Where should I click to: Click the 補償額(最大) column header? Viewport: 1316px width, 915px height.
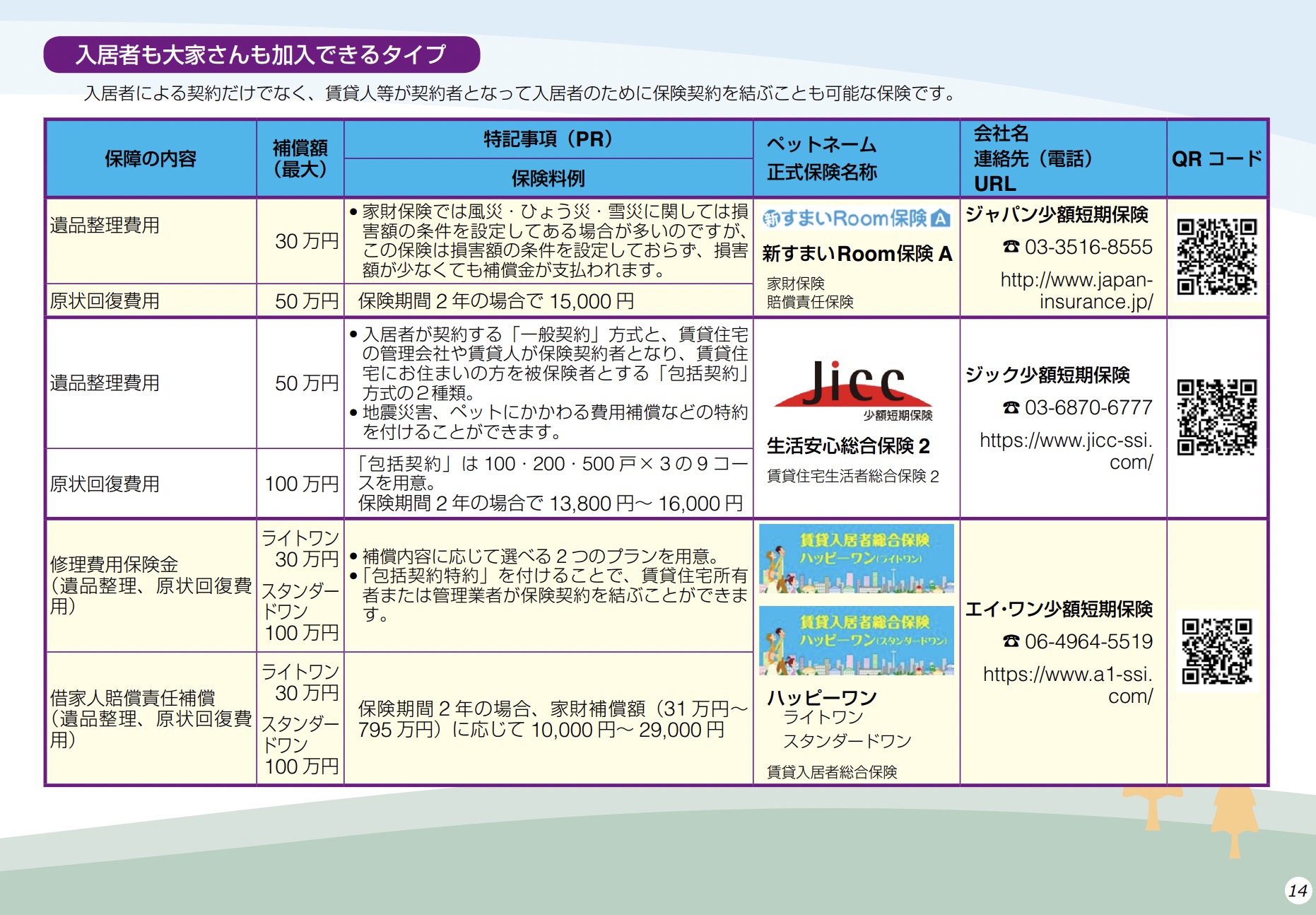pyautogui.click(x=300, y=158)
